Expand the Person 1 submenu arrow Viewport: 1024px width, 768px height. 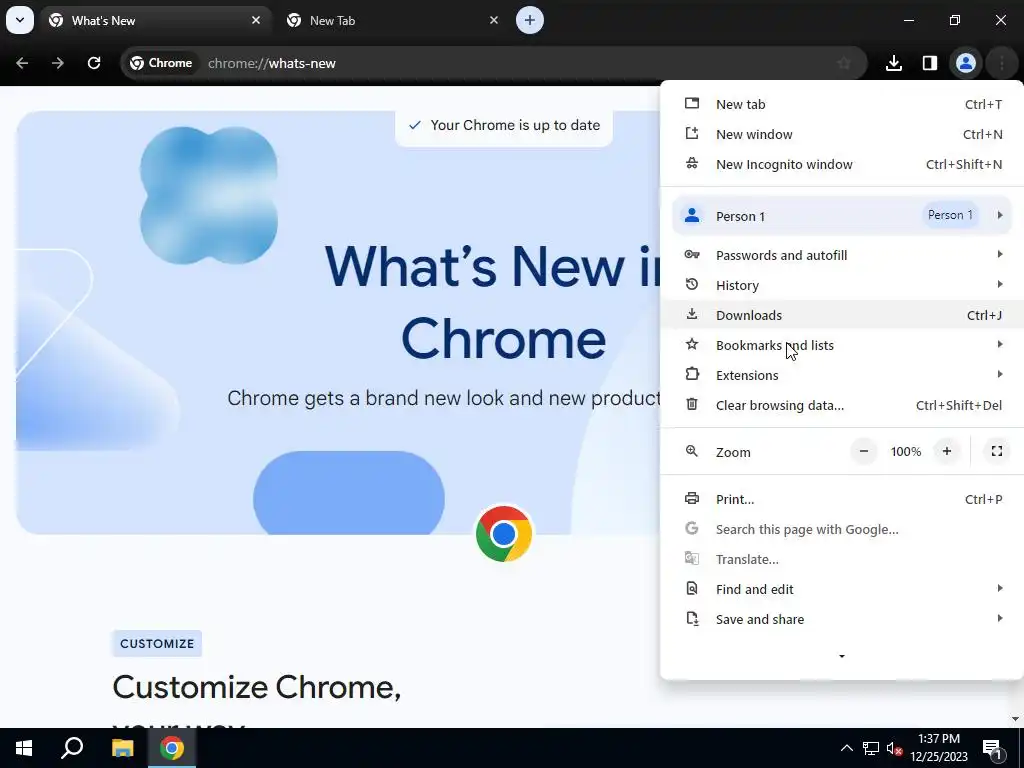click(1000, 215)
